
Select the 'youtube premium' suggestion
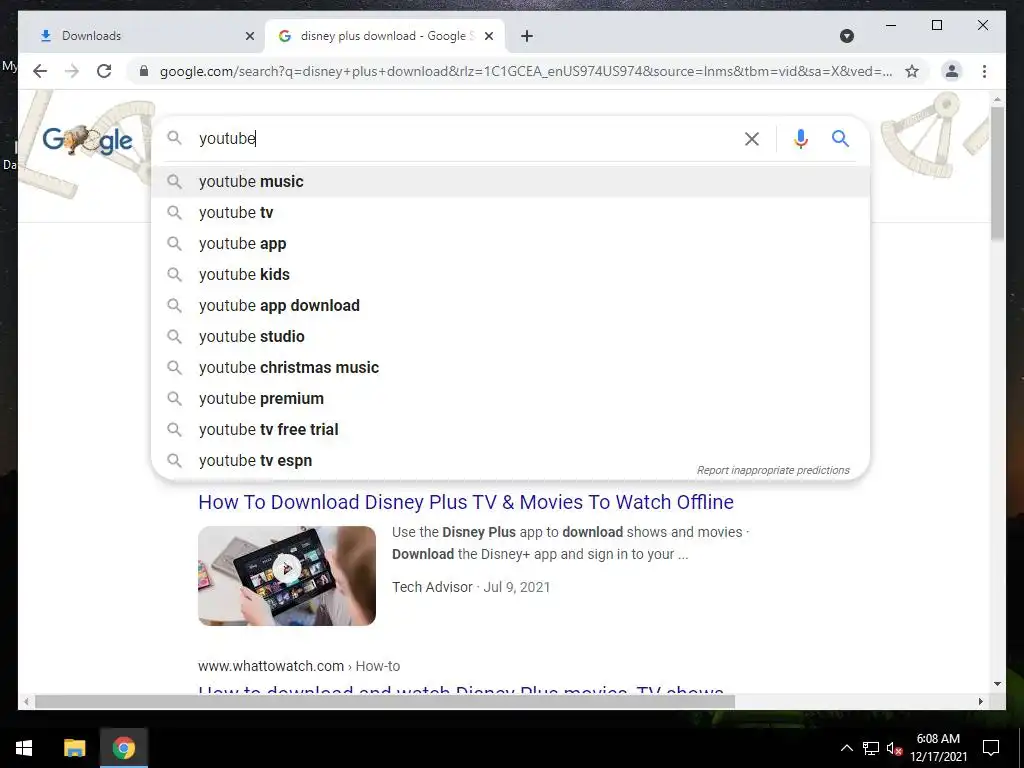(511, 398)
